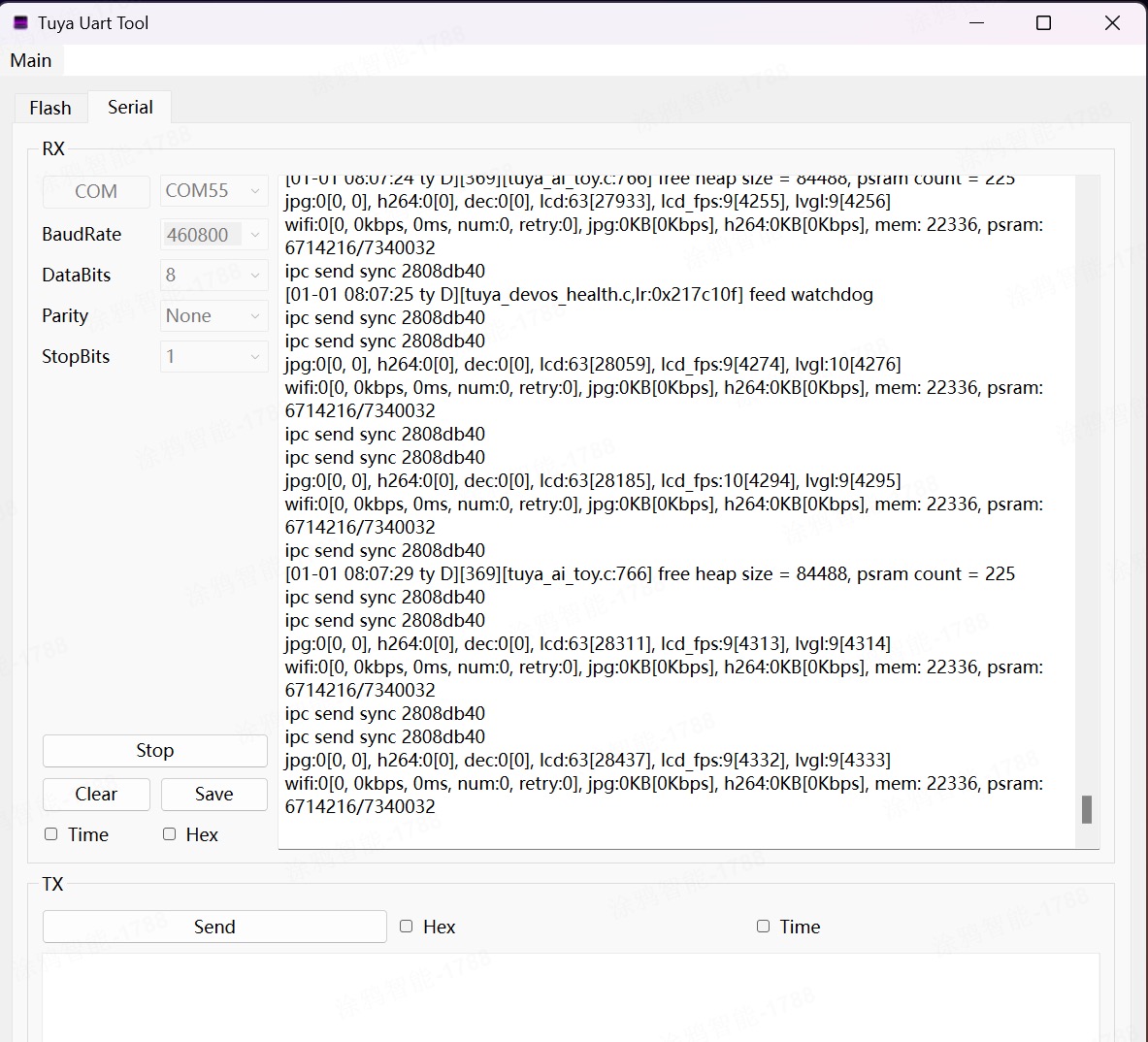The width and height of the screenshot is (1148, 1042).
Task: Maximize the Tuya Uart Tool window
Action: (1044, 22)
